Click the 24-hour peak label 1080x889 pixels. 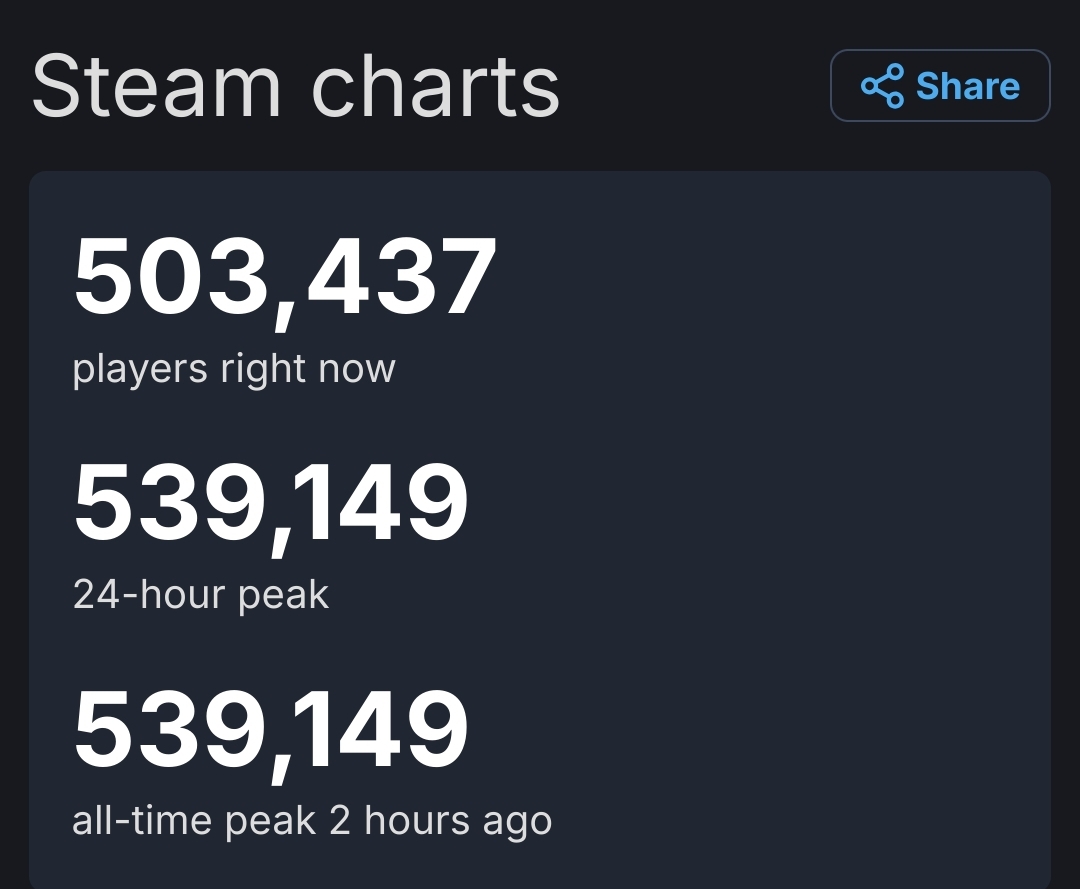(x=200, y=594)
